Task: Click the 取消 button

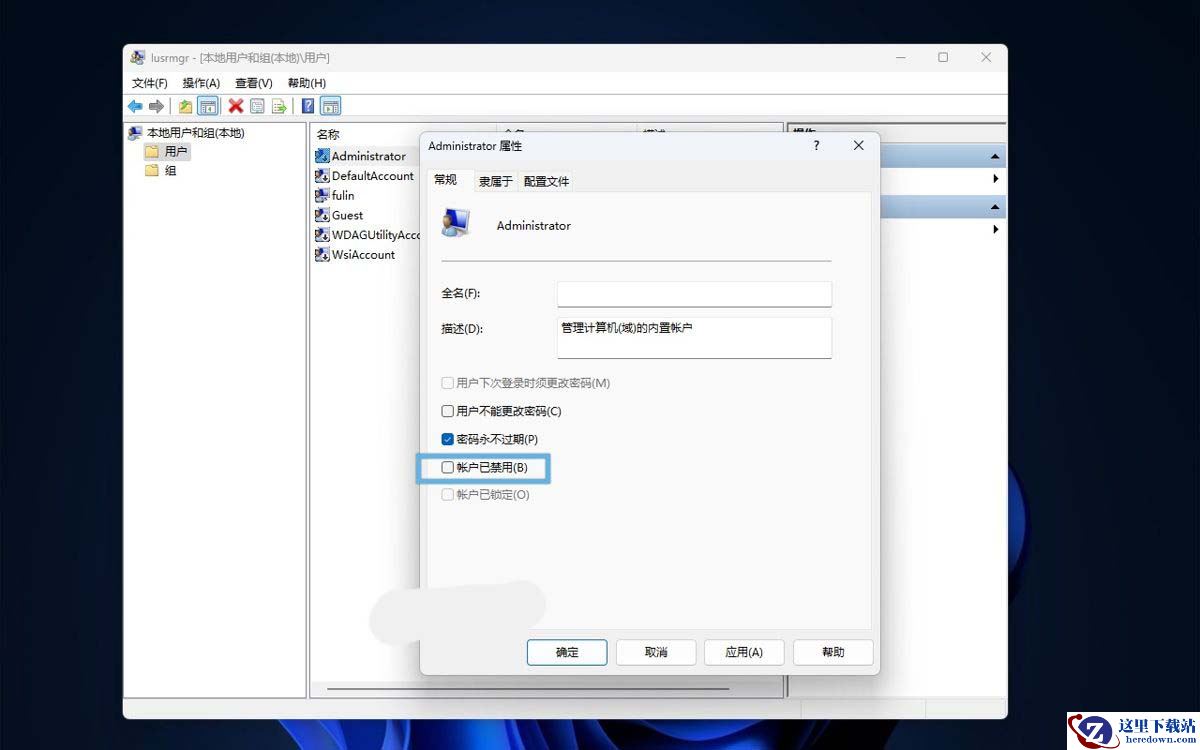Action: [x=656, y=652]
